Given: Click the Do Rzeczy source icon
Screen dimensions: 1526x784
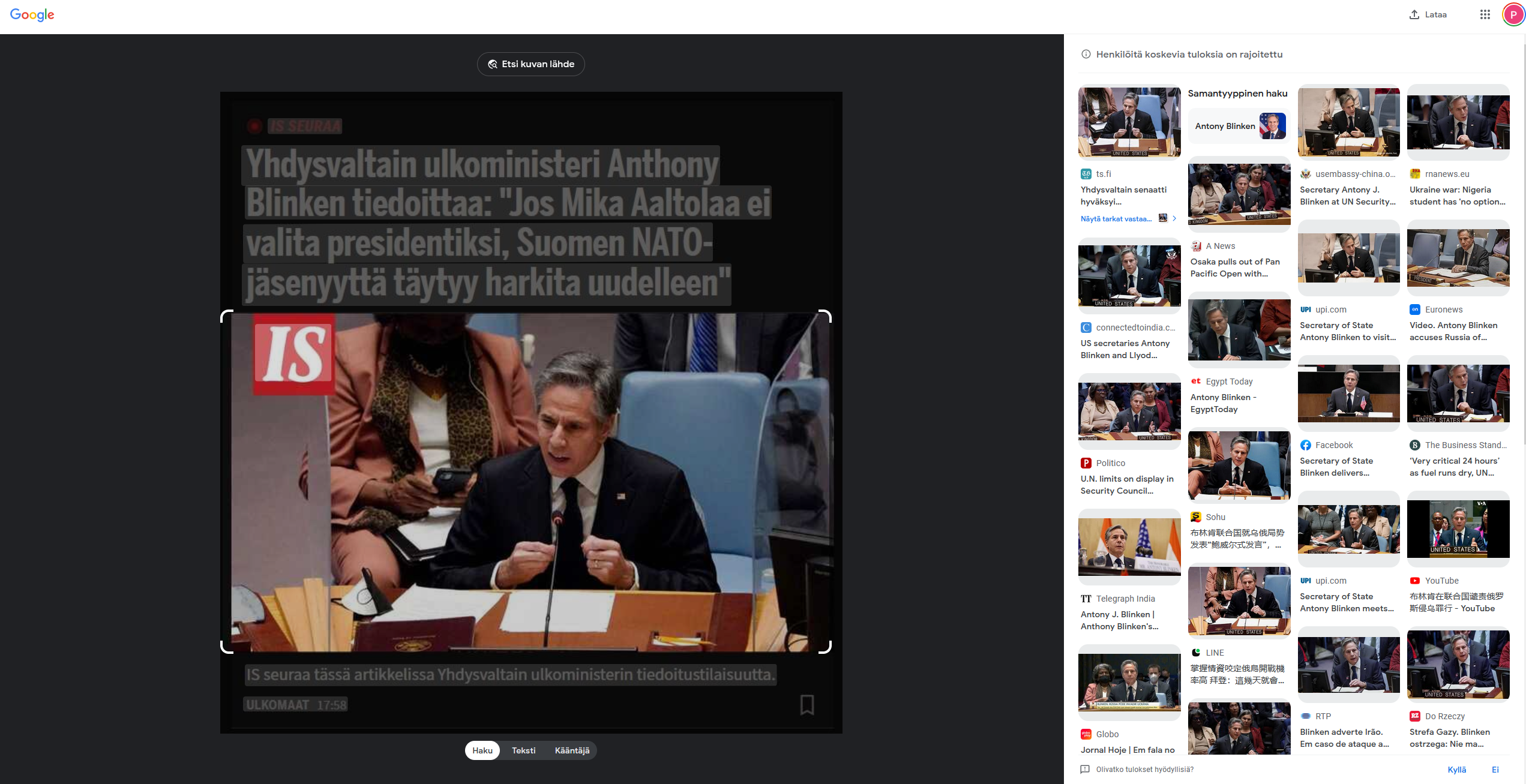Looking at the screenshot, I should click(x=1415, y=716).
